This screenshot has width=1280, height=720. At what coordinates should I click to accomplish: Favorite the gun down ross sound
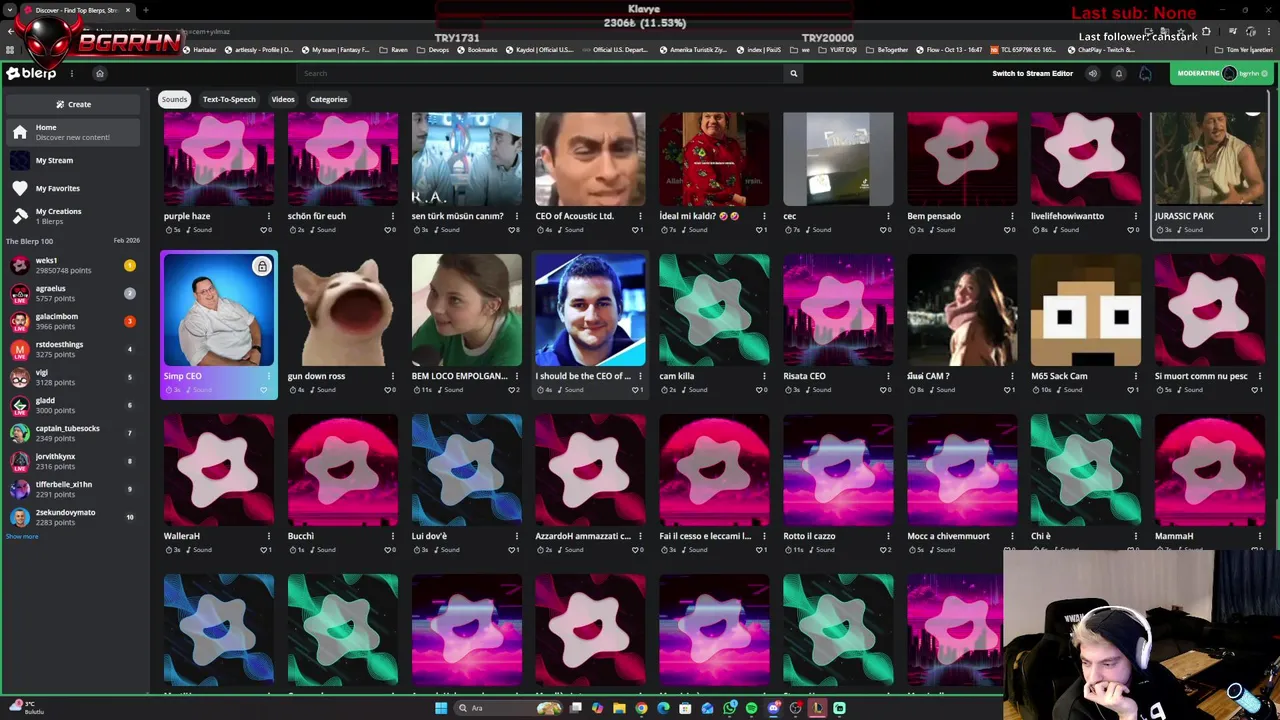coord(389,390)
